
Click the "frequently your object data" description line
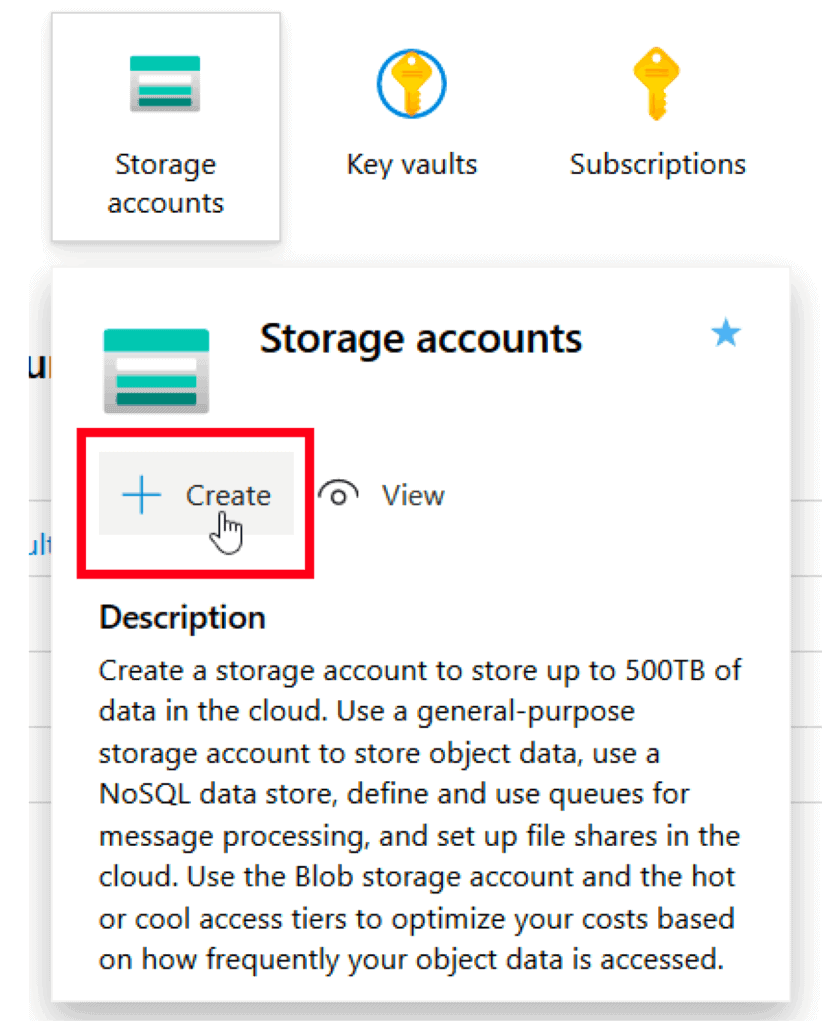[415, 960]
